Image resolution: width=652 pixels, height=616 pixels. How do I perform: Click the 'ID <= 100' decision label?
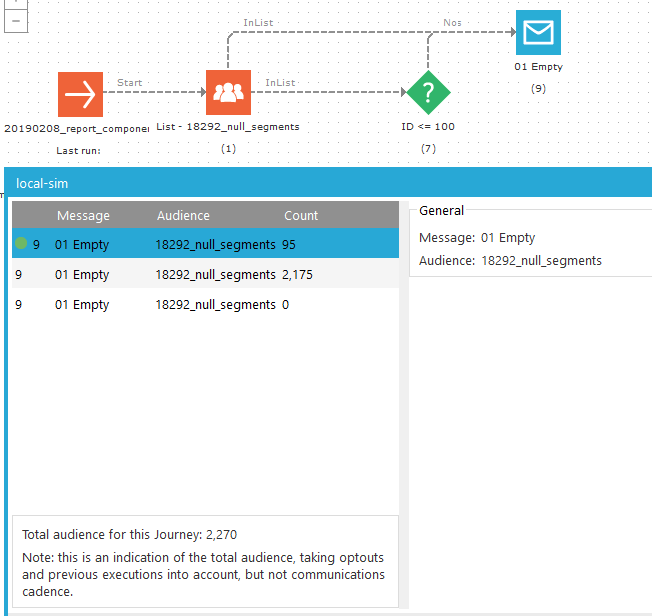tap(428, 126)
